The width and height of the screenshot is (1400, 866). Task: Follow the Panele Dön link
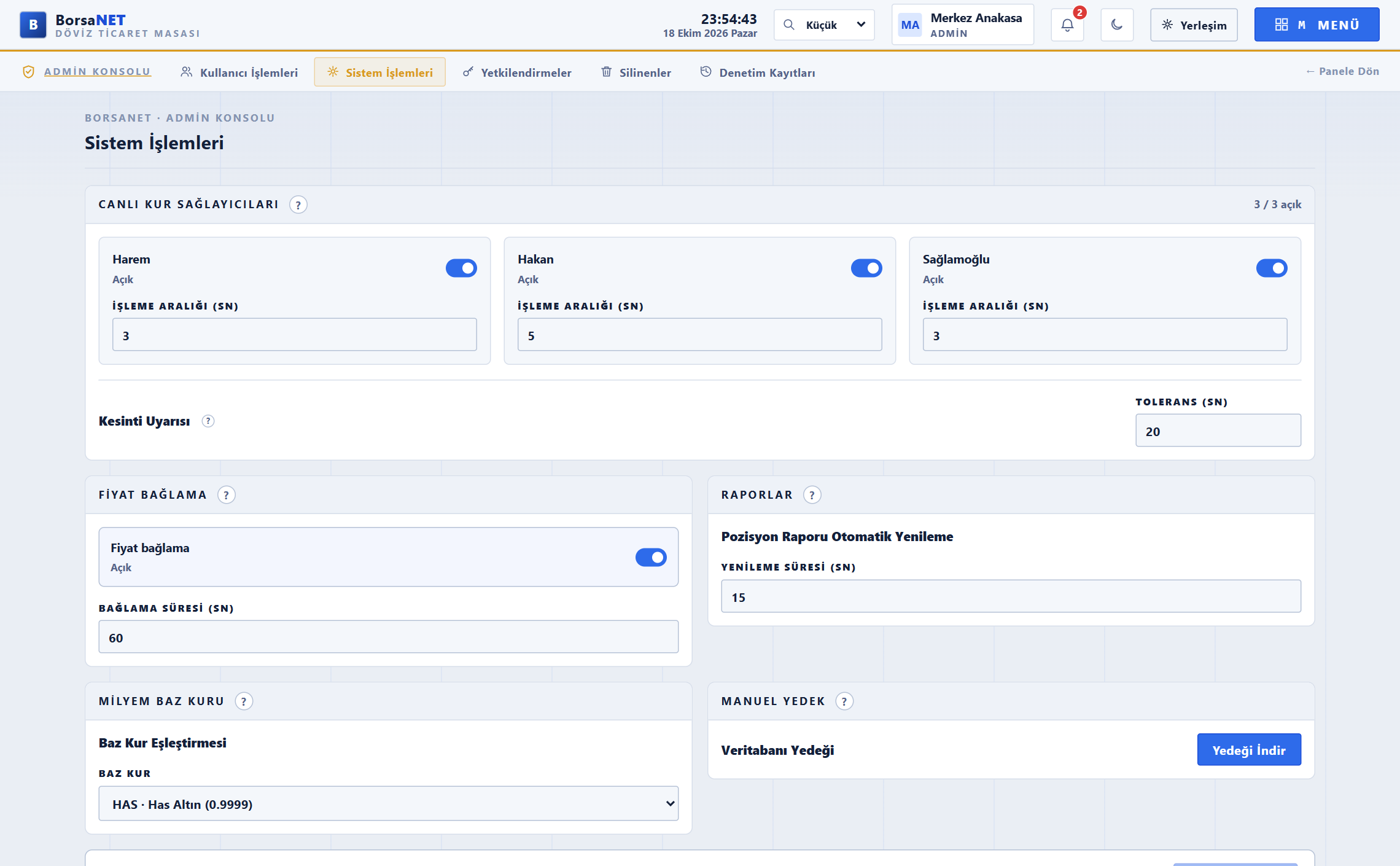click(1342, 71)
